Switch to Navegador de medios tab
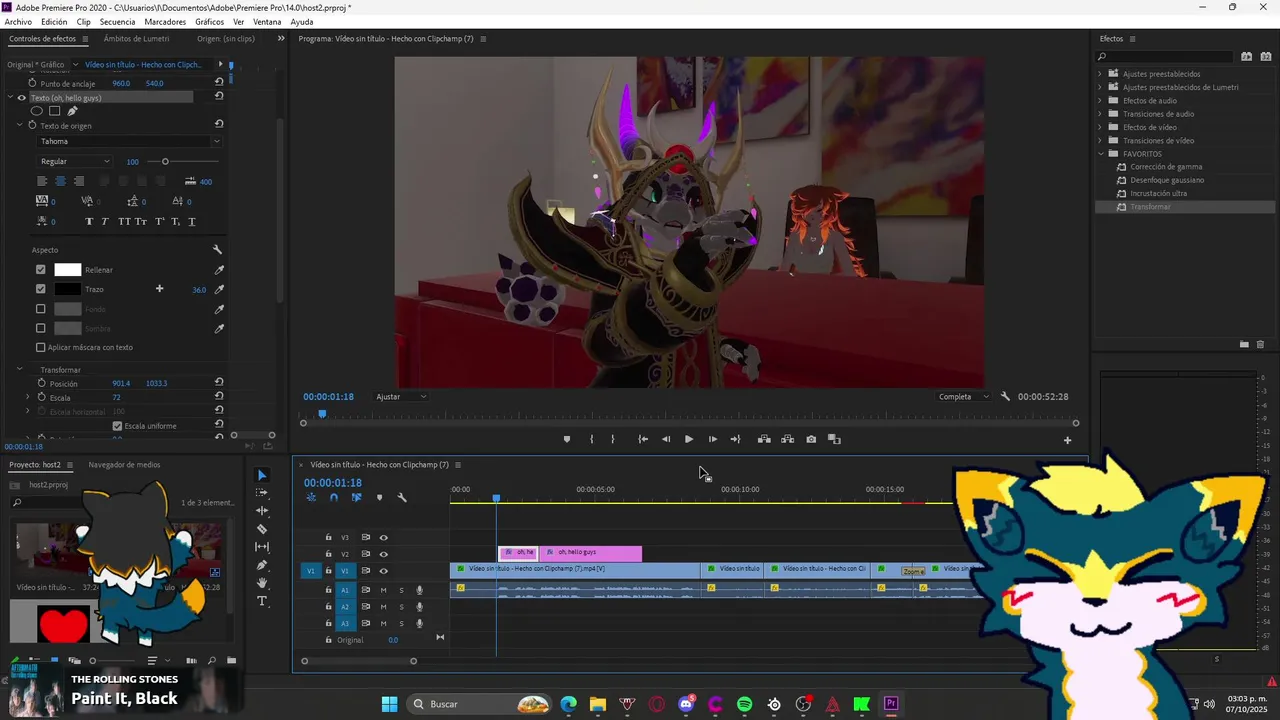The width and height of the screenshot is (1280, 720). tap(124, 465)
